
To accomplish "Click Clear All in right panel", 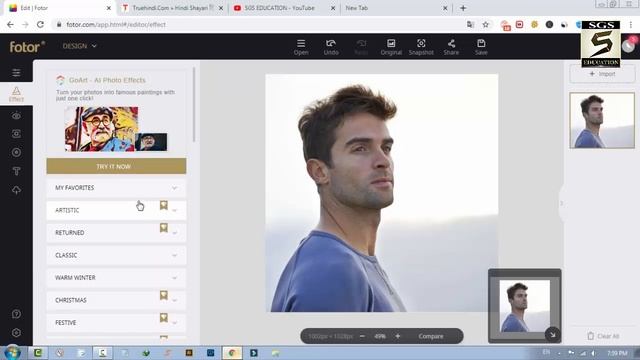I will [x=603, y=336].
